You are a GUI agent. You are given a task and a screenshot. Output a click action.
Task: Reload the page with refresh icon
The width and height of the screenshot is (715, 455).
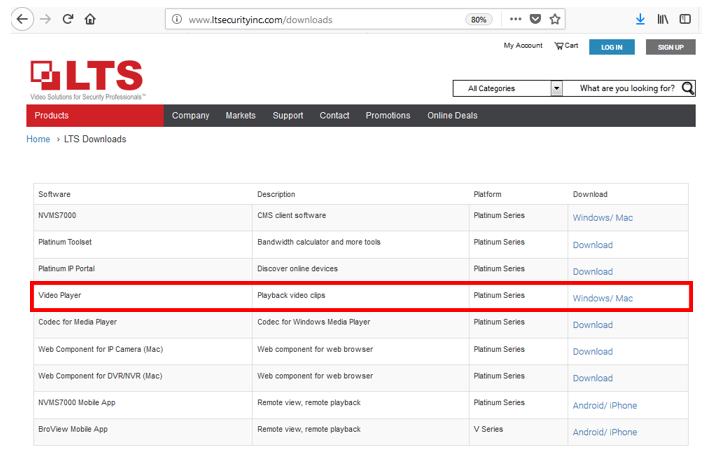68,19
